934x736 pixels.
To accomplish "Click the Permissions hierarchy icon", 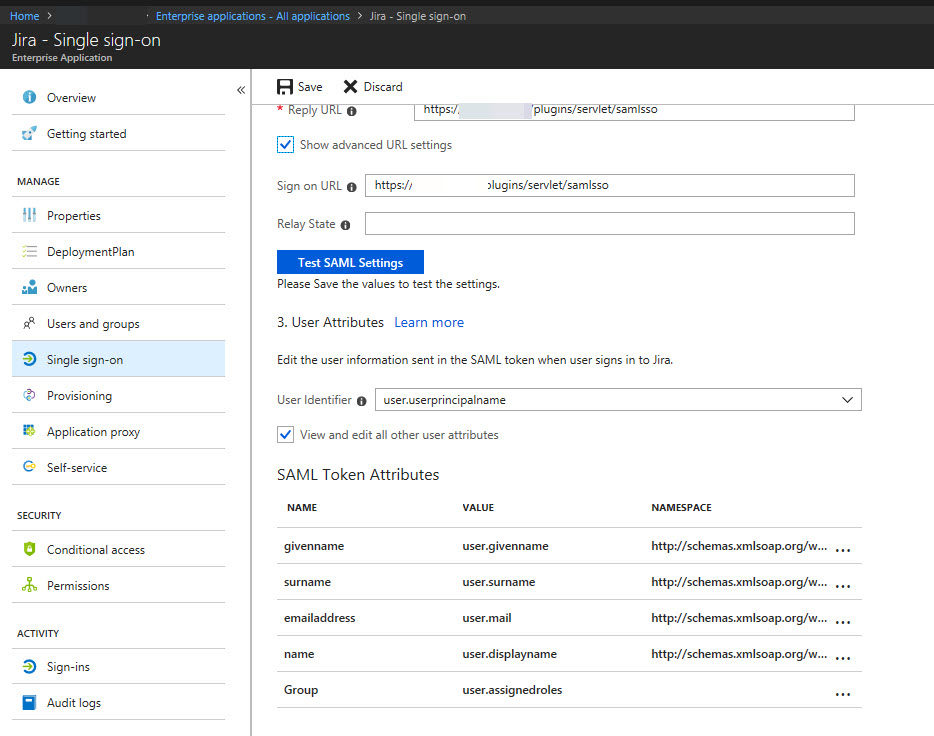I will click(x=29, y=585).
